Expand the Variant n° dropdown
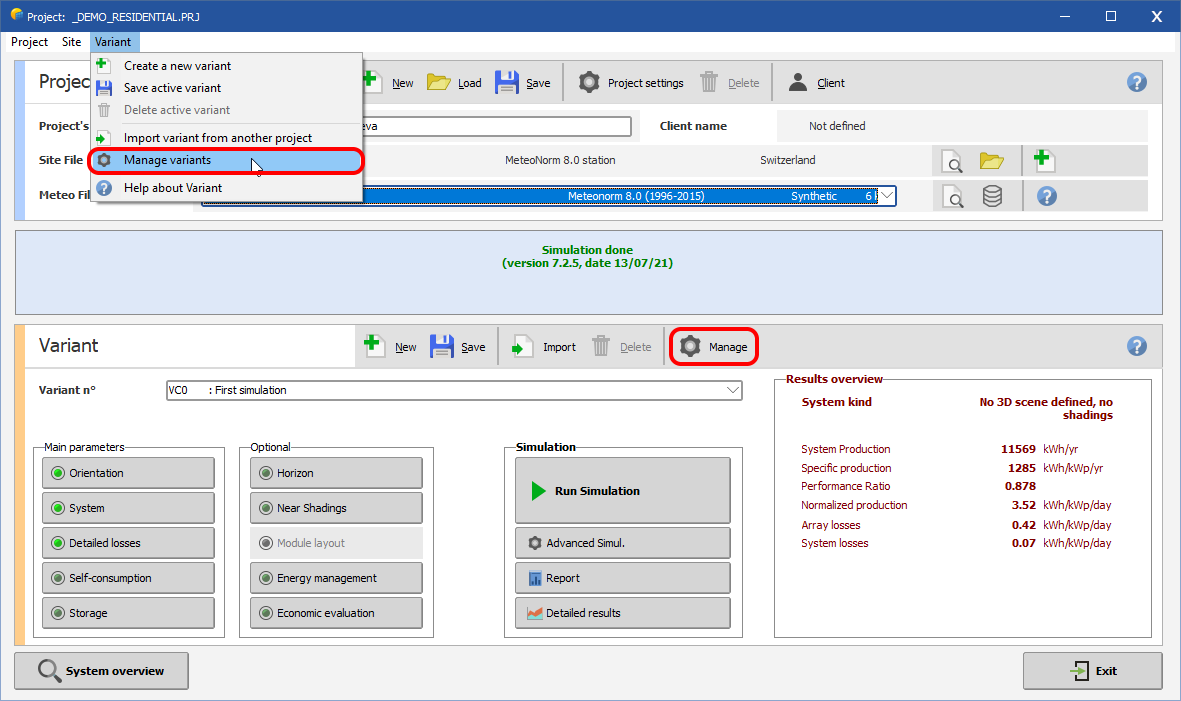 point(732,390)
